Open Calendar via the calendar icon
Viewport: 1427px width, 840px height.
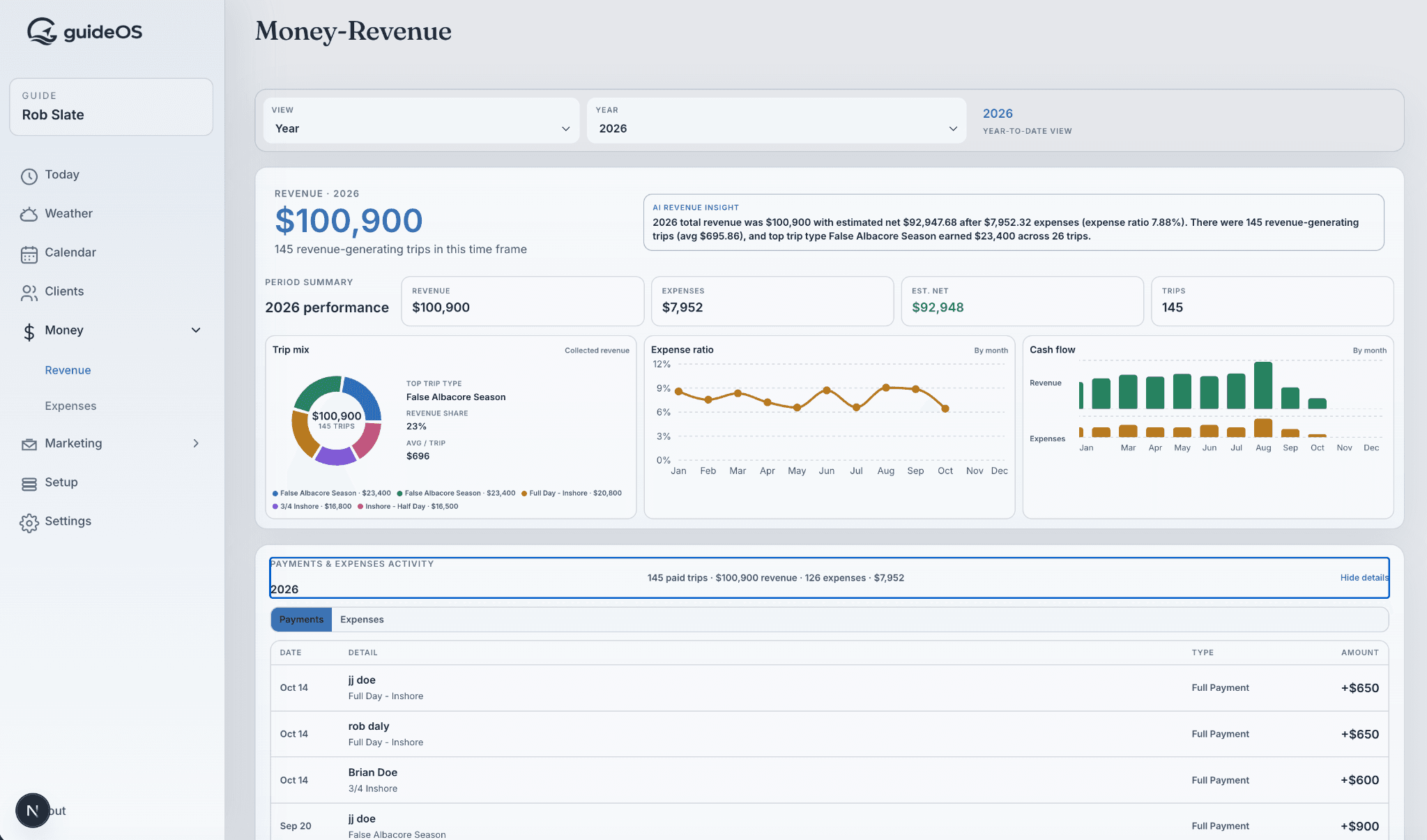(x=29, y=254)
